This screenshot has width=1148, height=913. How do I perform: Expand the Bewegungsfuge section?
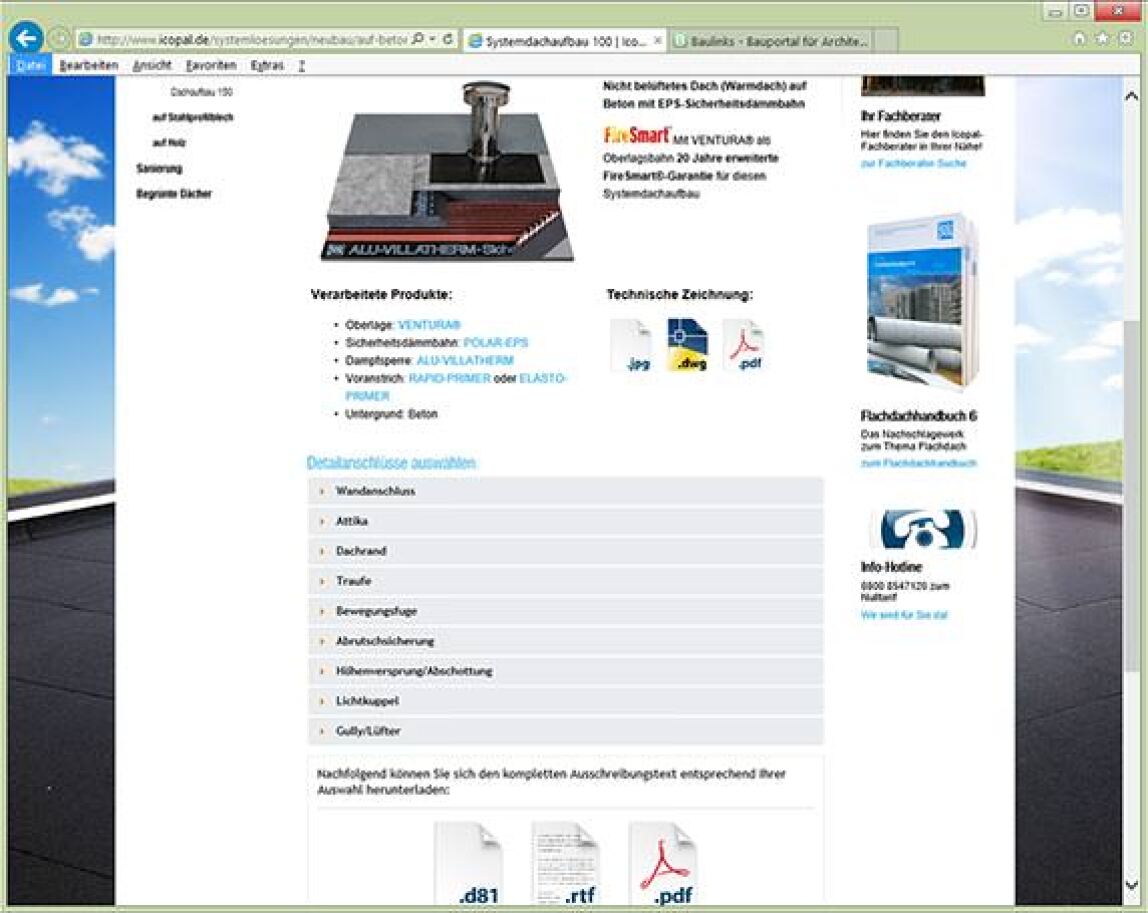(565, 611)
